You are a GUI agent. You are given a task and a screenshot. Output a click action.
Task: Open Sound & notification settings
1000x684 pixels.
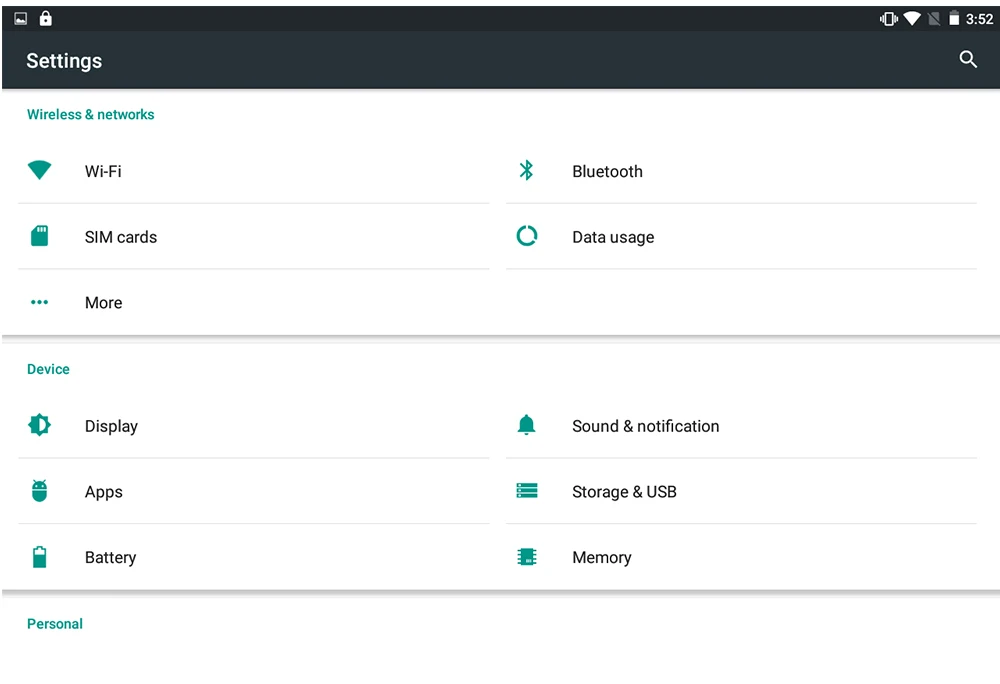[x=741, y=426]
